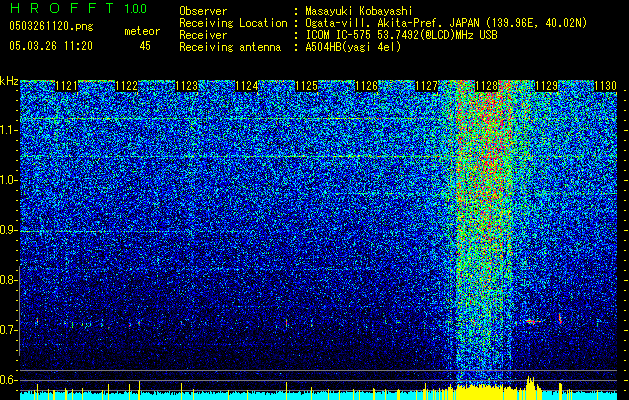Image resolution: width=629 pixels, height=400 pixels.
Task: Click the 05.03.26 11:20 date stamp
Action: [x=51, y=46]
